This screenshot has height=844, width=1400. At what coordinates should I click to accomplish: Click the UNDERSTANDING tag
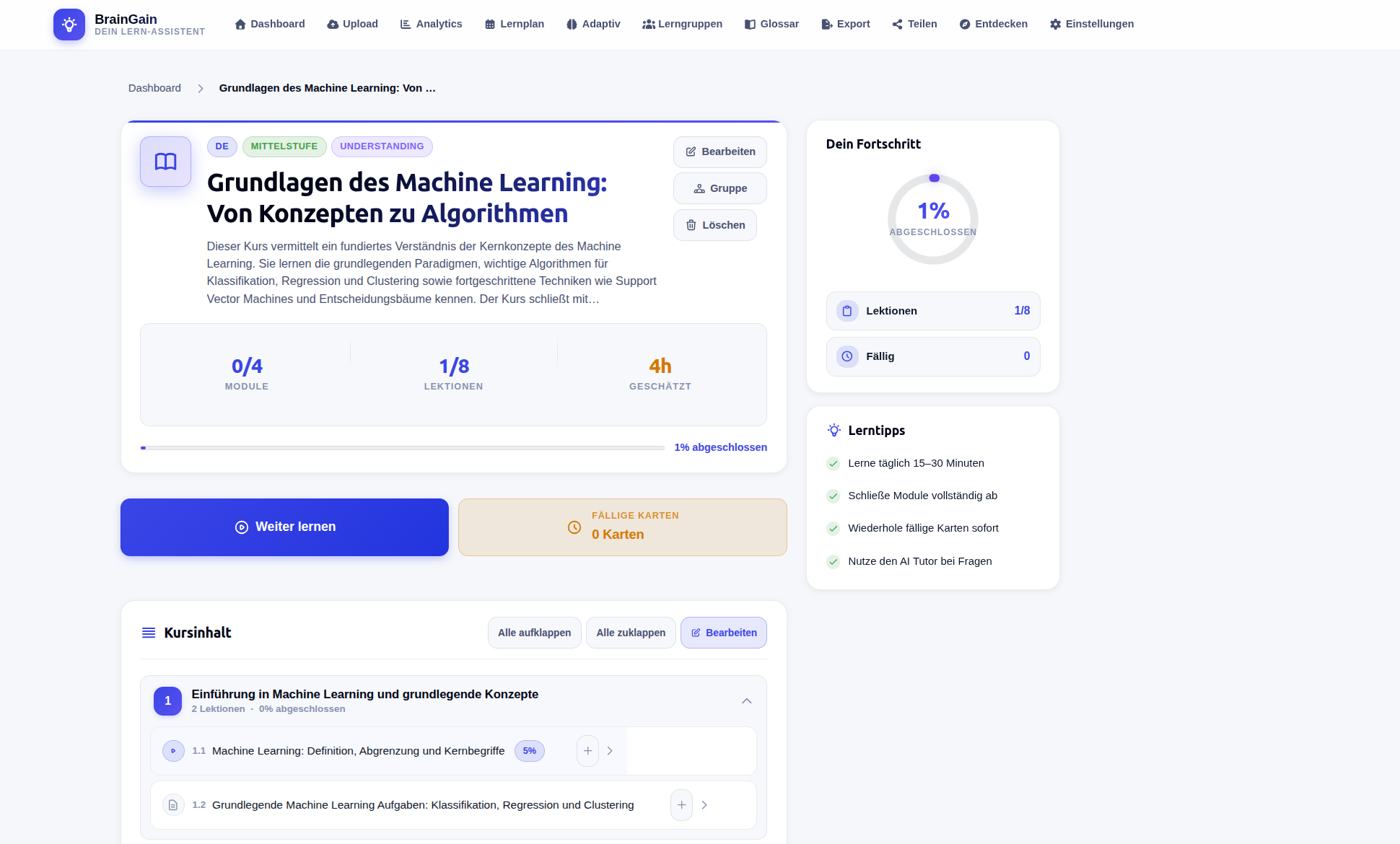point(382,146)
